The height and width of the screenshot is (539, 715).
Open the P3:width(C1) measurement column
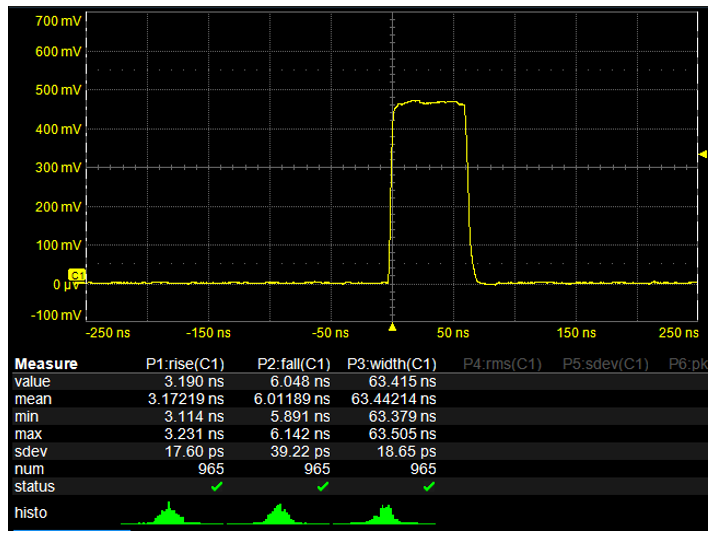(392, 364)
